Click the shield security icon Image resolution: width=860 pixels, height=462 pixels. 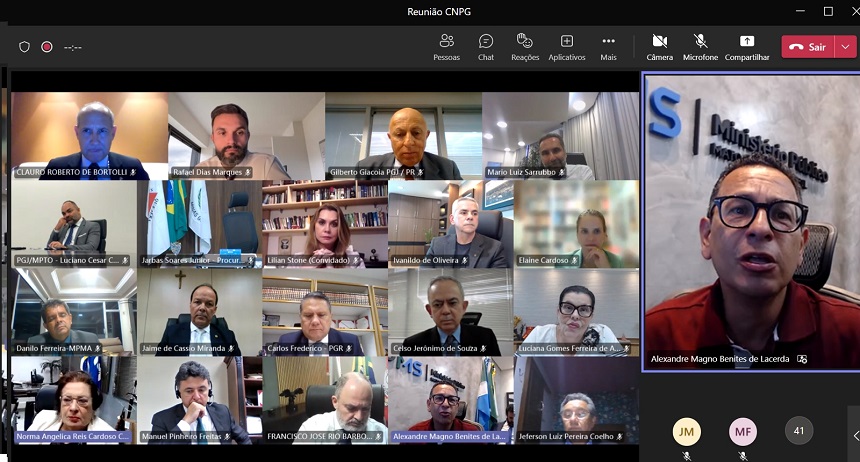click(x=25, y=47)
